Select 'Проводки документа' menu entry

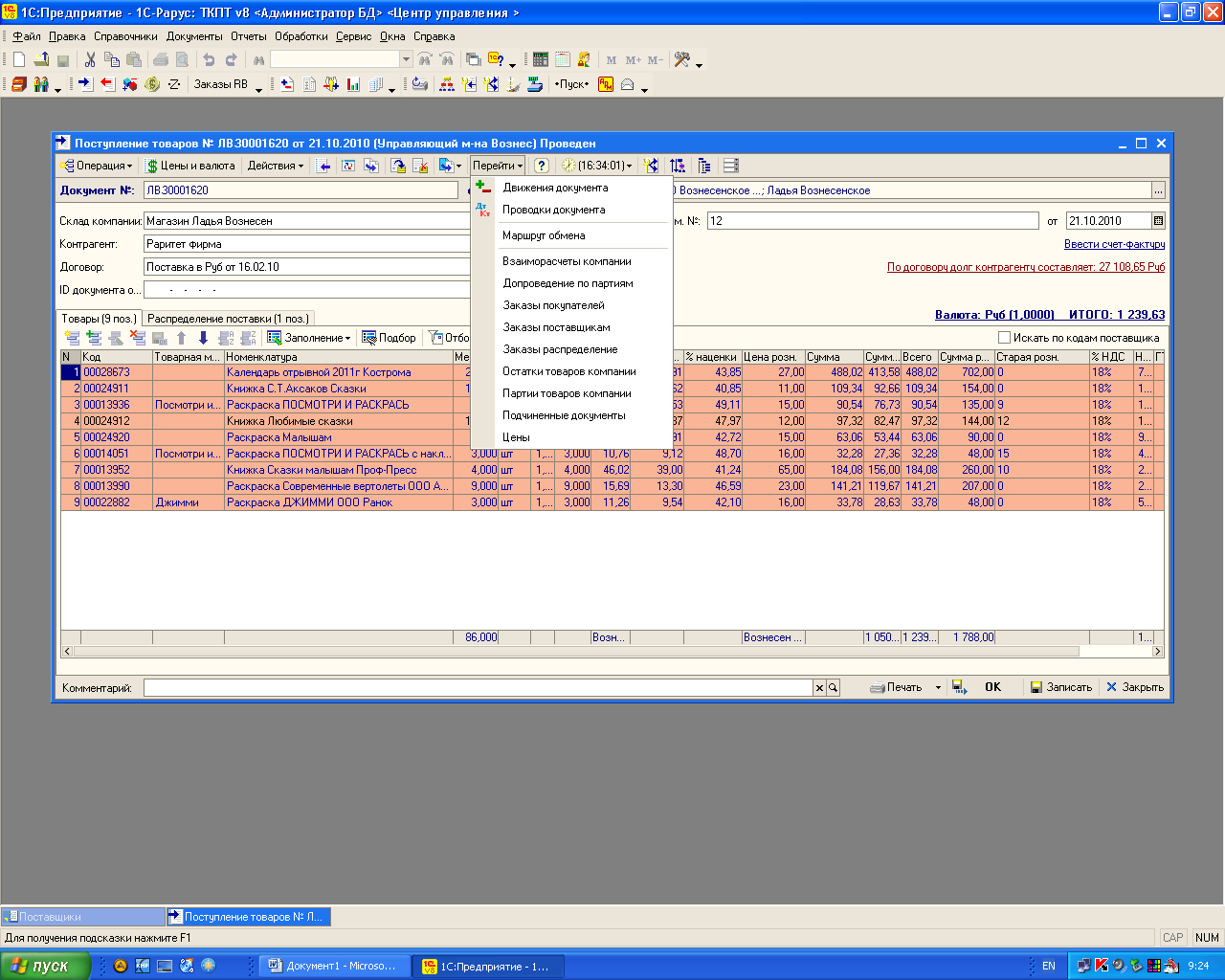tap(554, 210)
